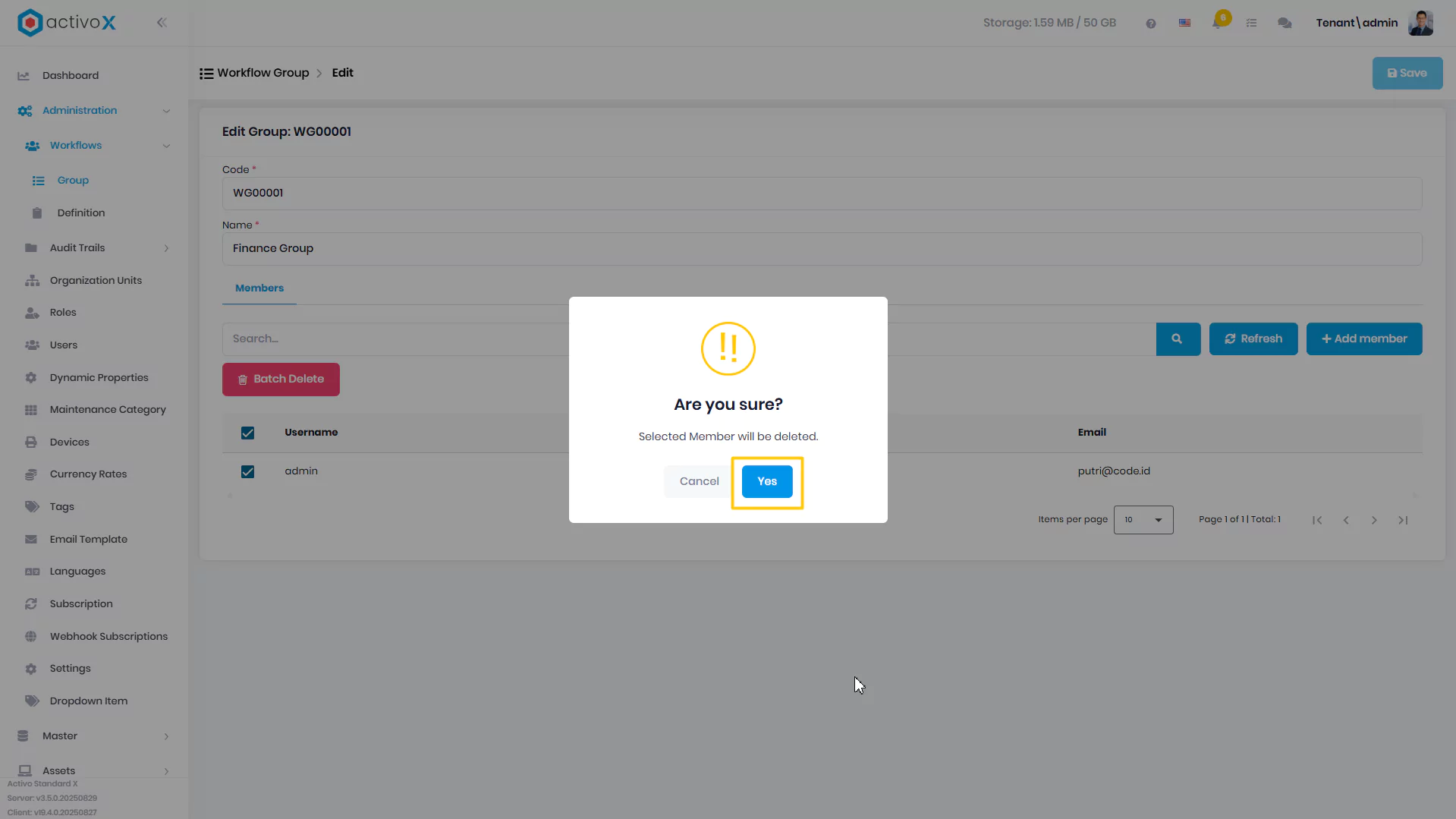The width and height of the screenshot is (1456, 819).
Task: Go to last page icon
Action: (1403, 520)
